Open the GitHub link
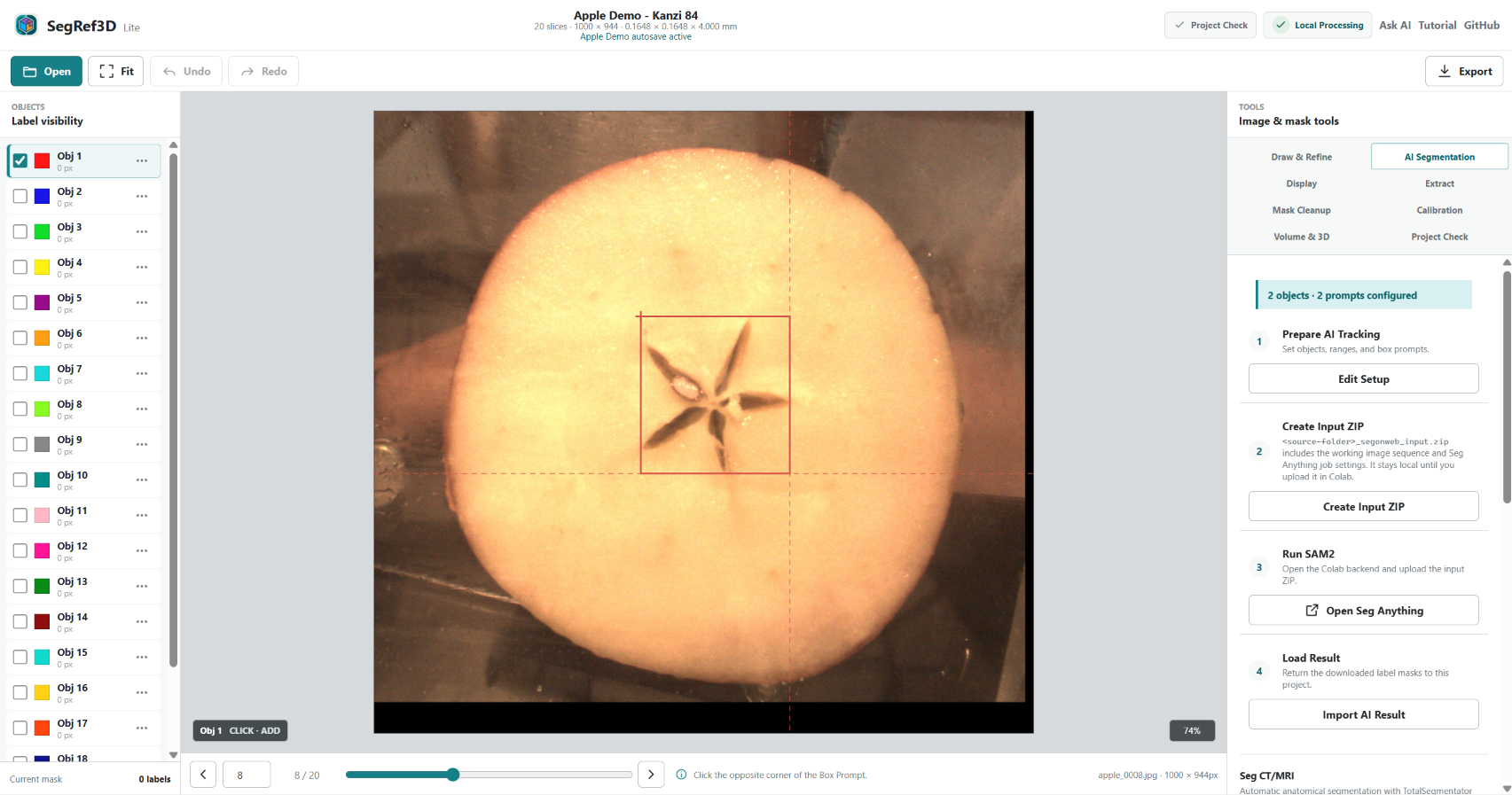This screenshot has height=795, width=1512. [1481, 25]
